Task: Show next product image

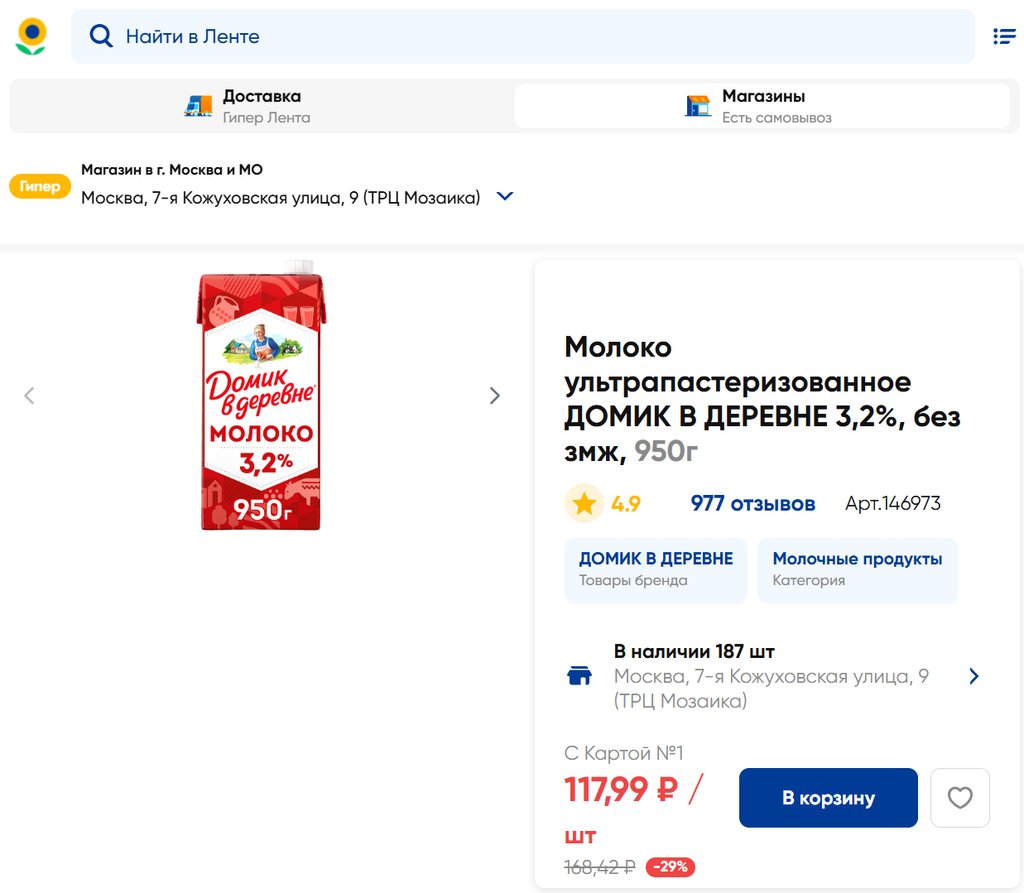Action: [494, 395]
